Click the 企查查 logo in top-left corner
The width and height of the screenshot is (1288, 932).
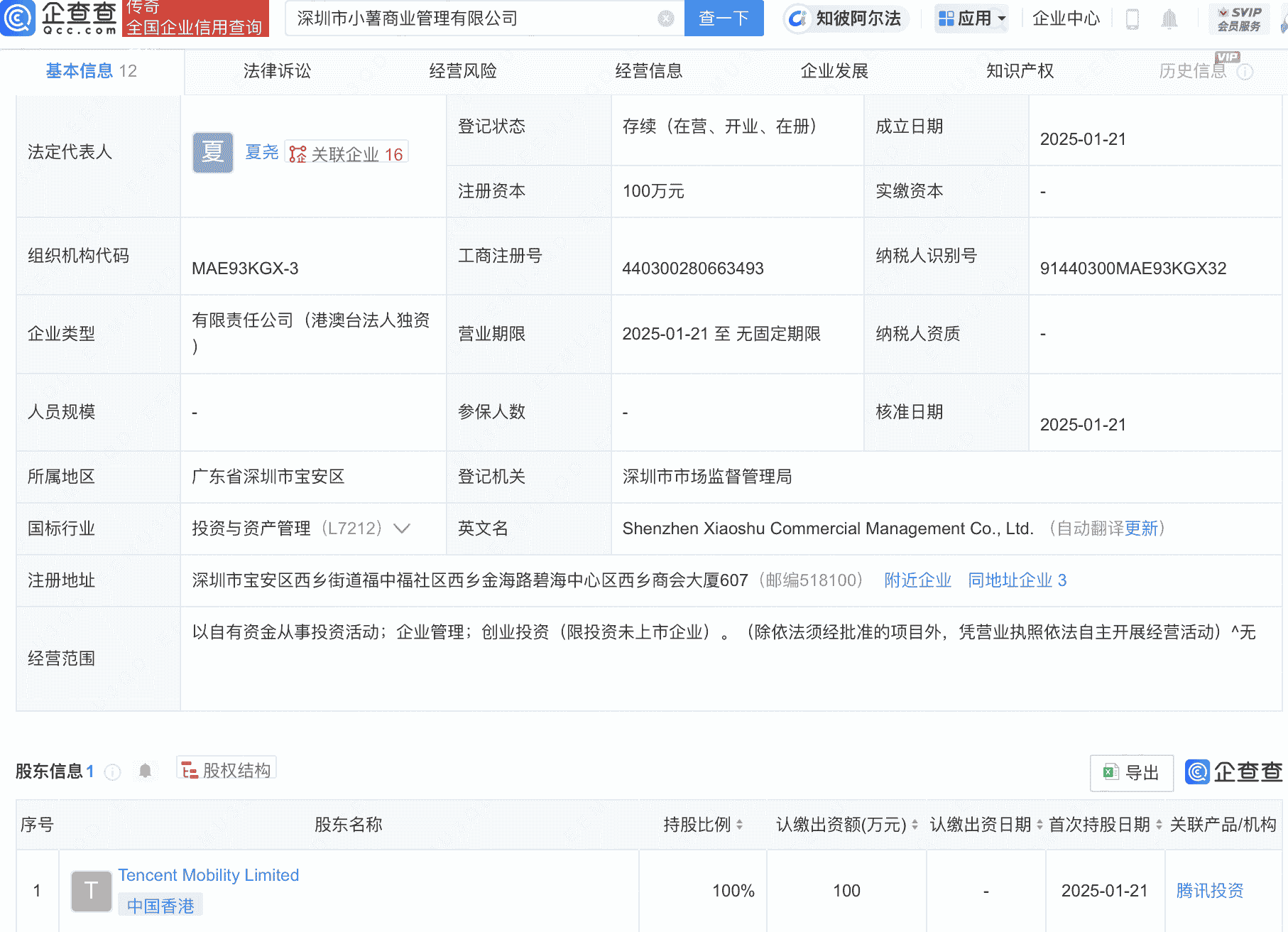pyautogui.click(x=60, y=18)
